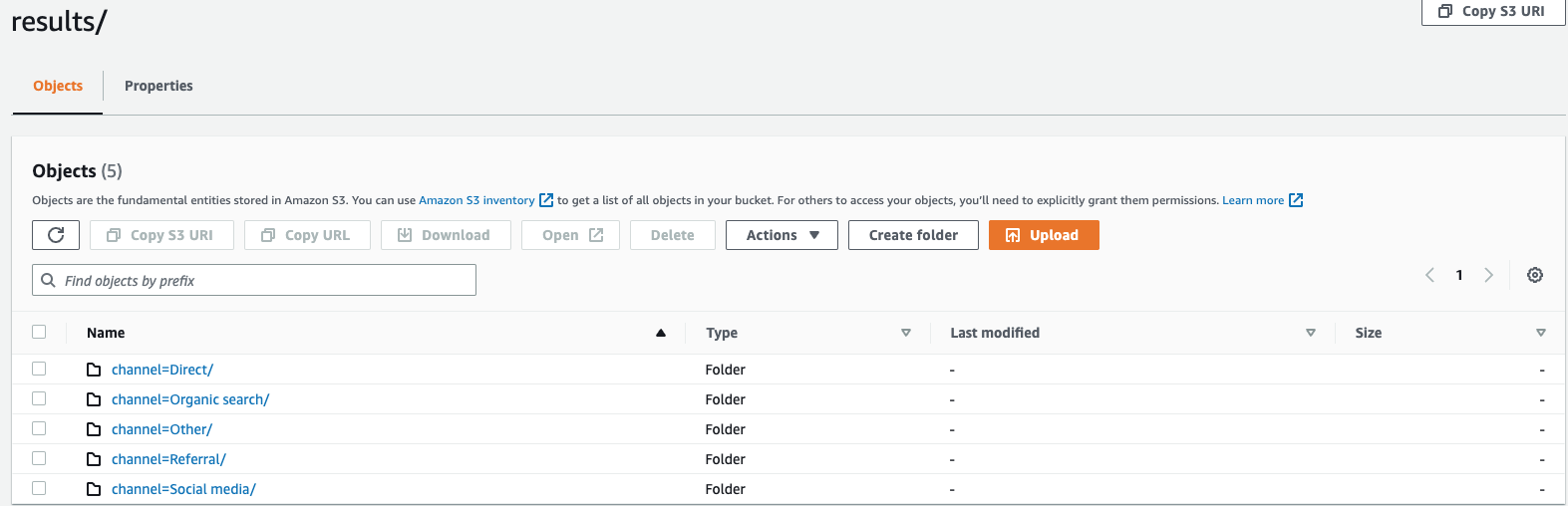
Task: Select the Objects tab
Action: pyautogui.click(x=58, y=86)
